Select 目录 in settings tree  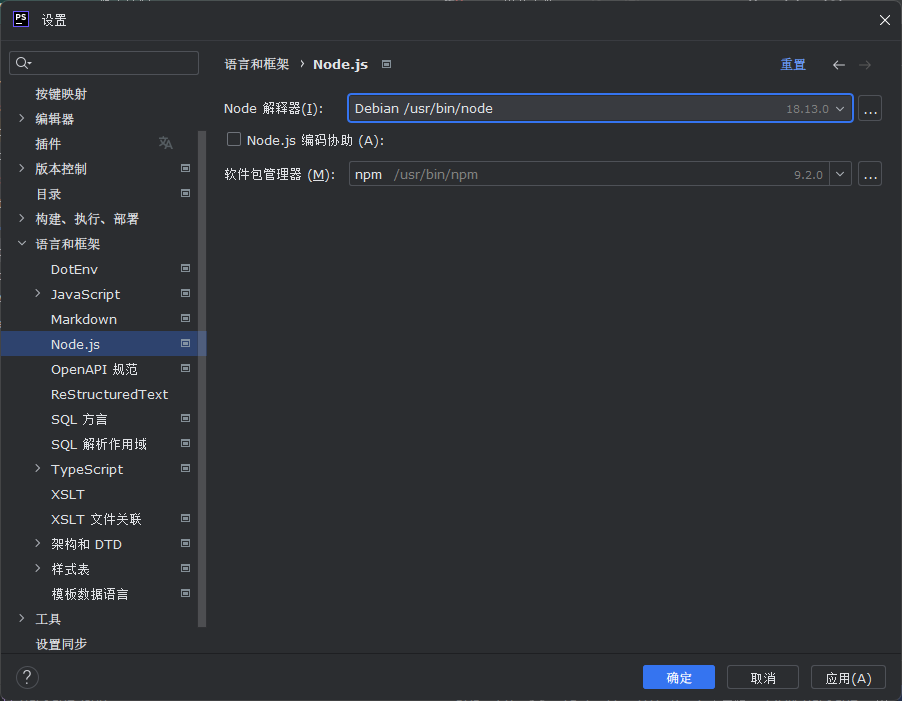[x=48, y=194]
